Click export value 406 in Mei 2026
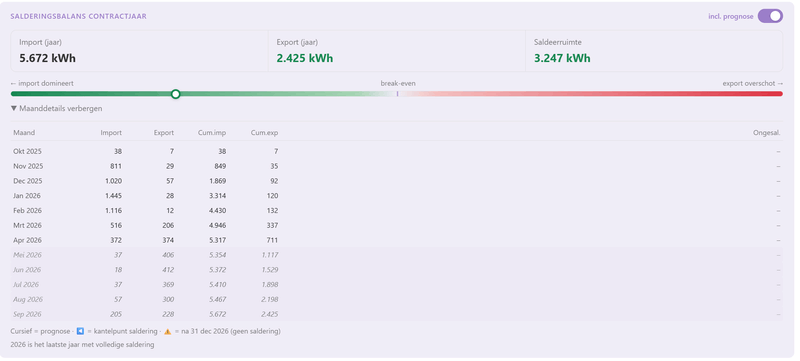The image size is (800, 361). [168, 255]
